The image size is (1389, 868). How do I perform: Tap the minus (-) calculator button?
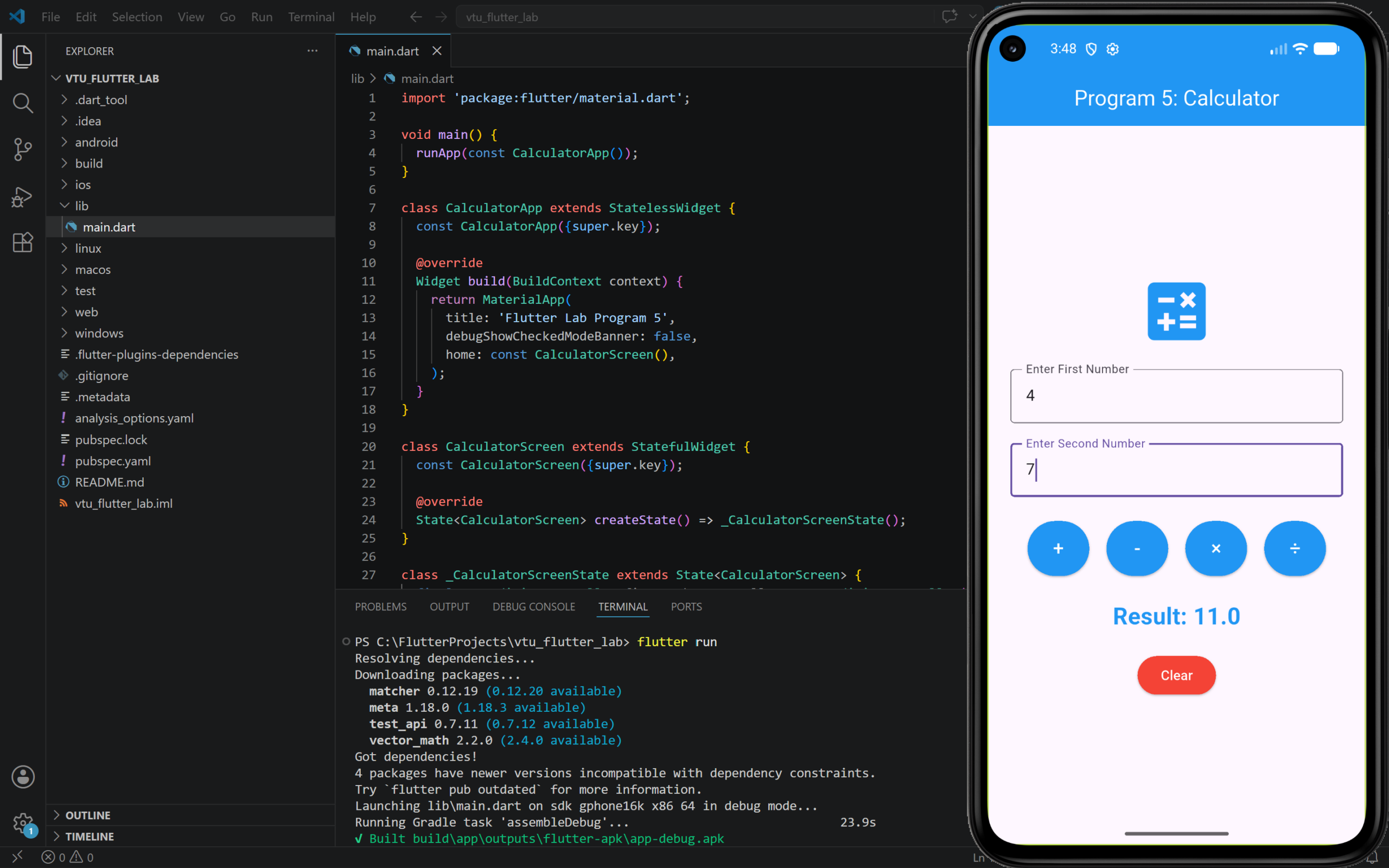pos(1137,548)
